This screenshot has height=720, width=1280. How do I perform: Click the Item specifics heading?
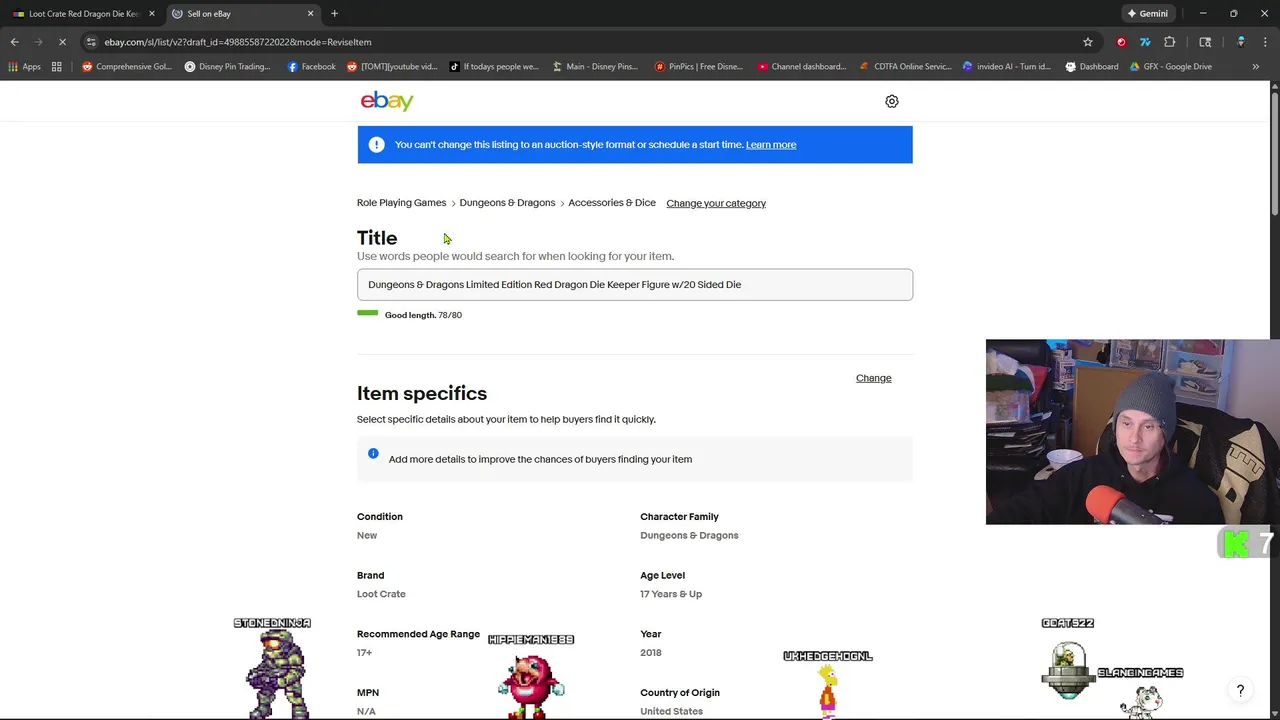422,393
